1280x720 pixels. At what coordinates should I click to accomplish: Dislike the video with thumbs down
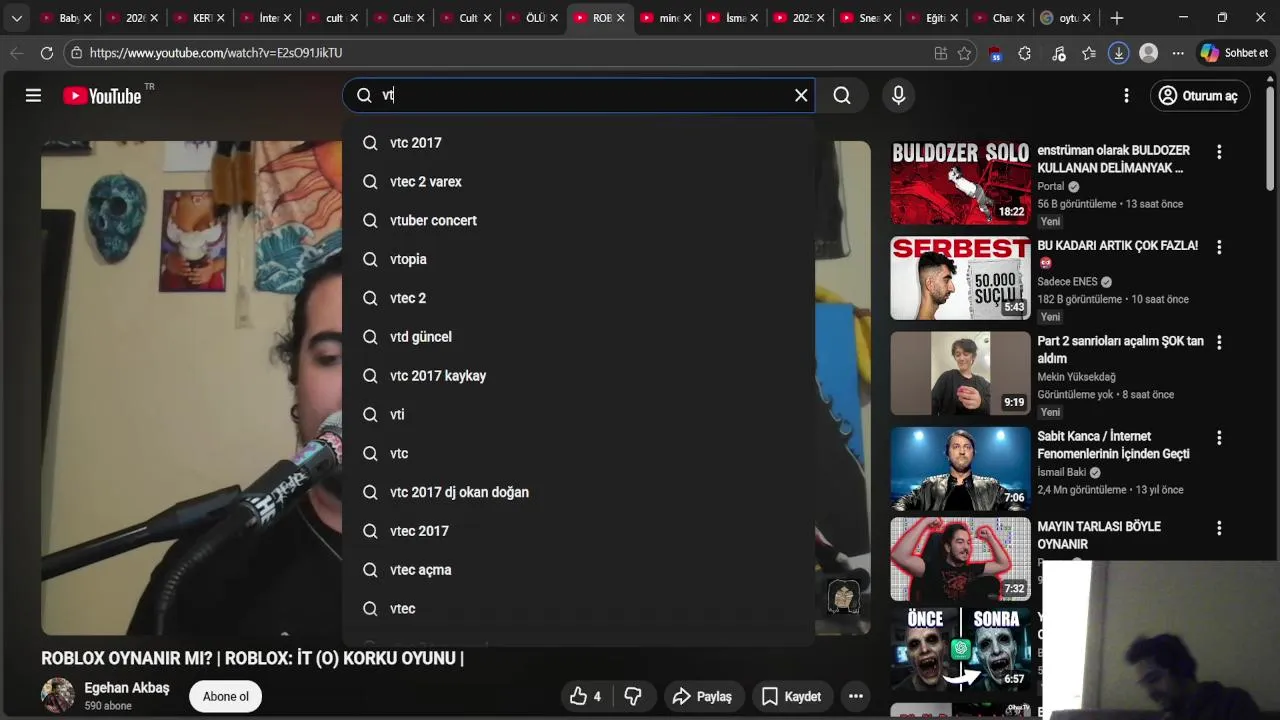[x=633, y=696]
